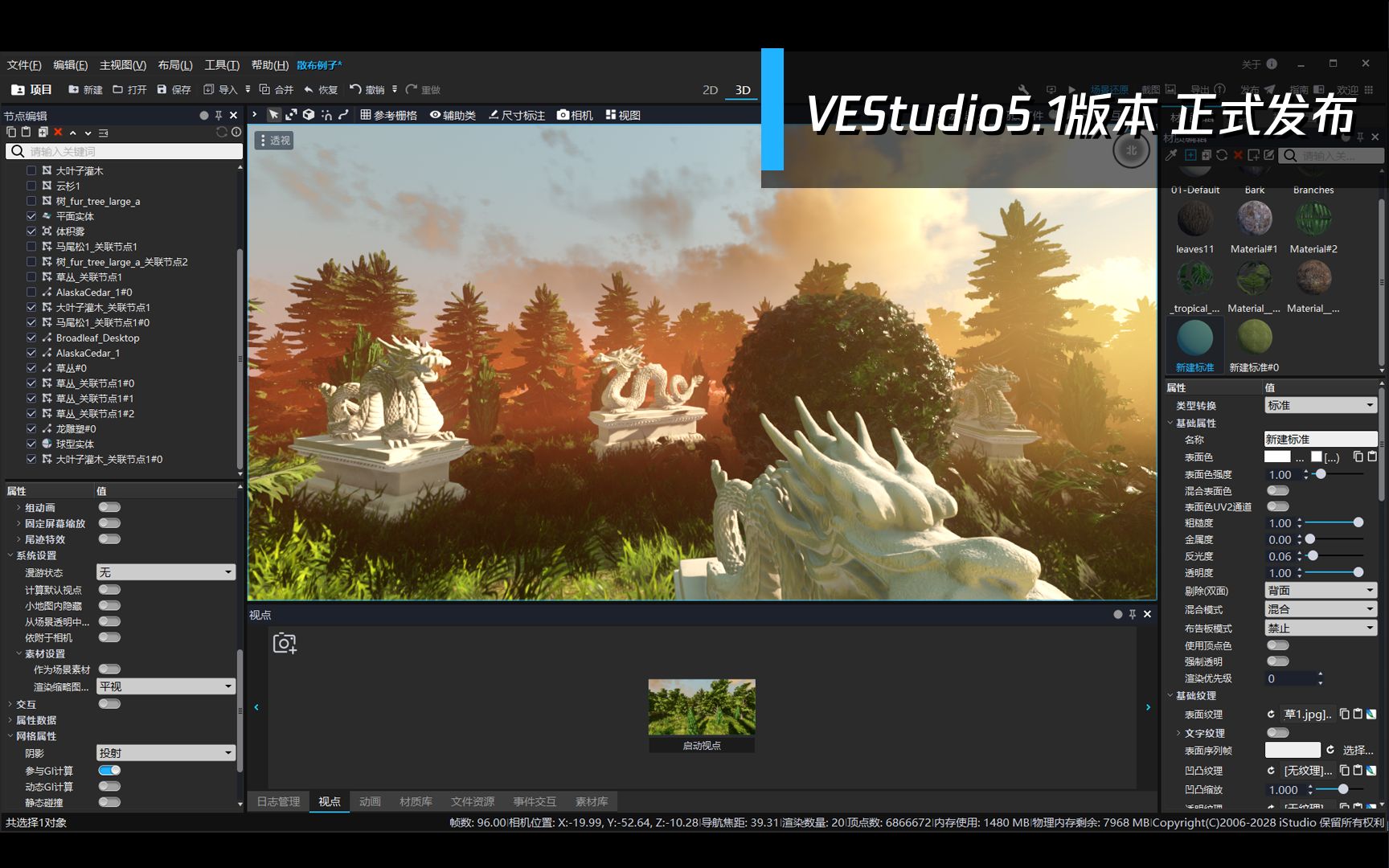Image resolution: width=1389 pixels, height=868 pixels.
Task: Open the 阴影 dropdown showing 投射
Action: 166,753
